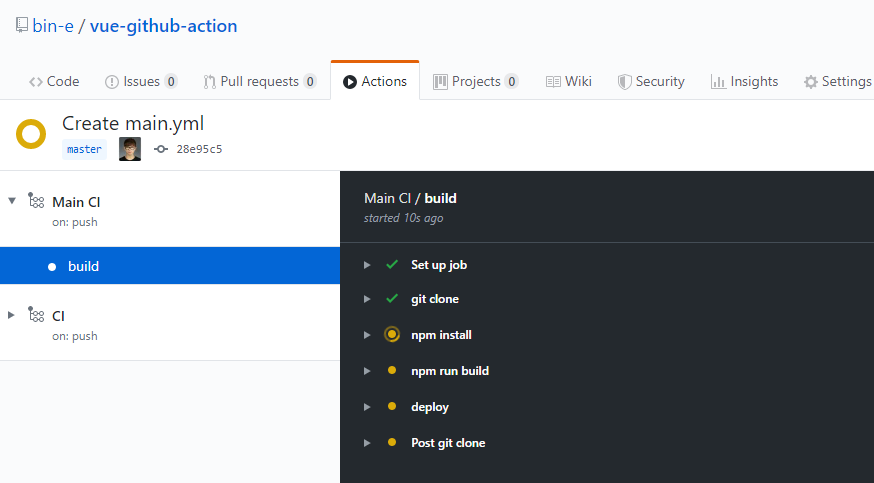Expand the git clone step
Viewport: 874px width, 483px height.
point(367,299)
